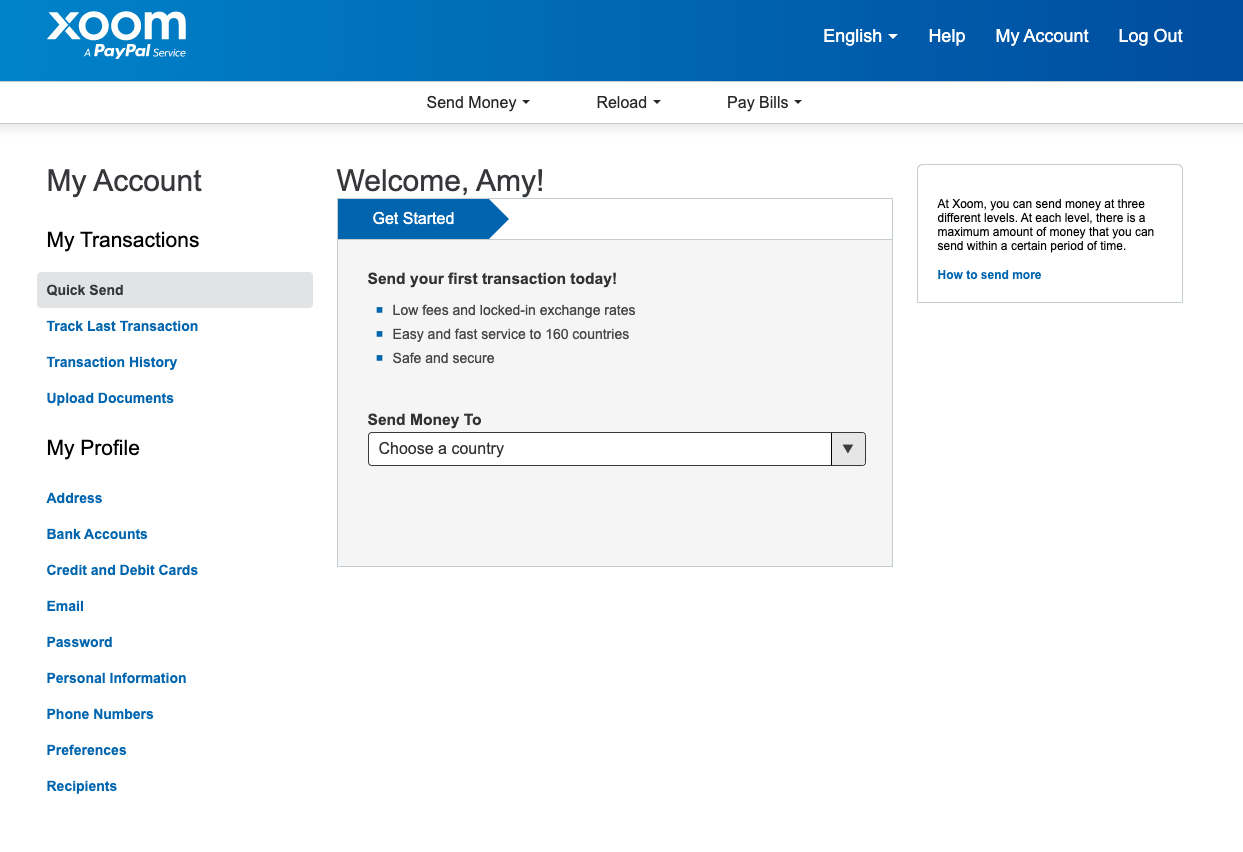Open Quick Send

click(84, 290)
